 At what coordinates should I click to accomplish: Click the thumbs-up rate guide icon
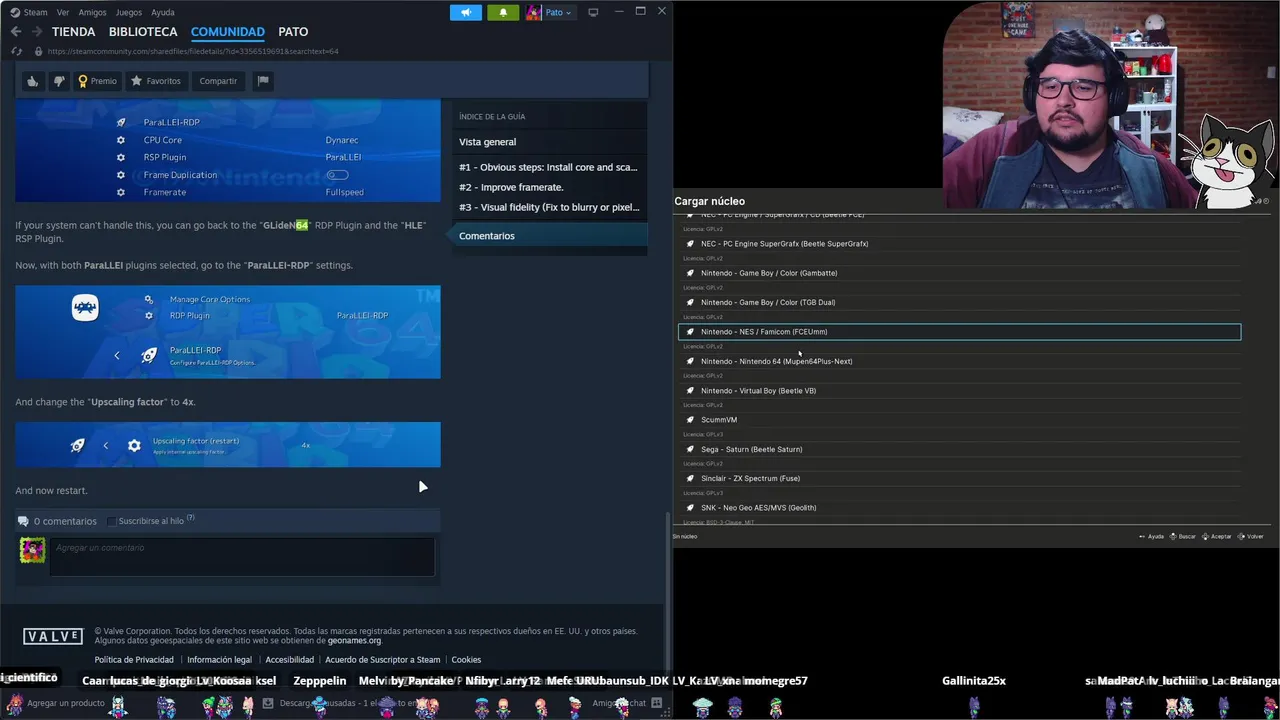pyautogui.click(x=33, y=81)
